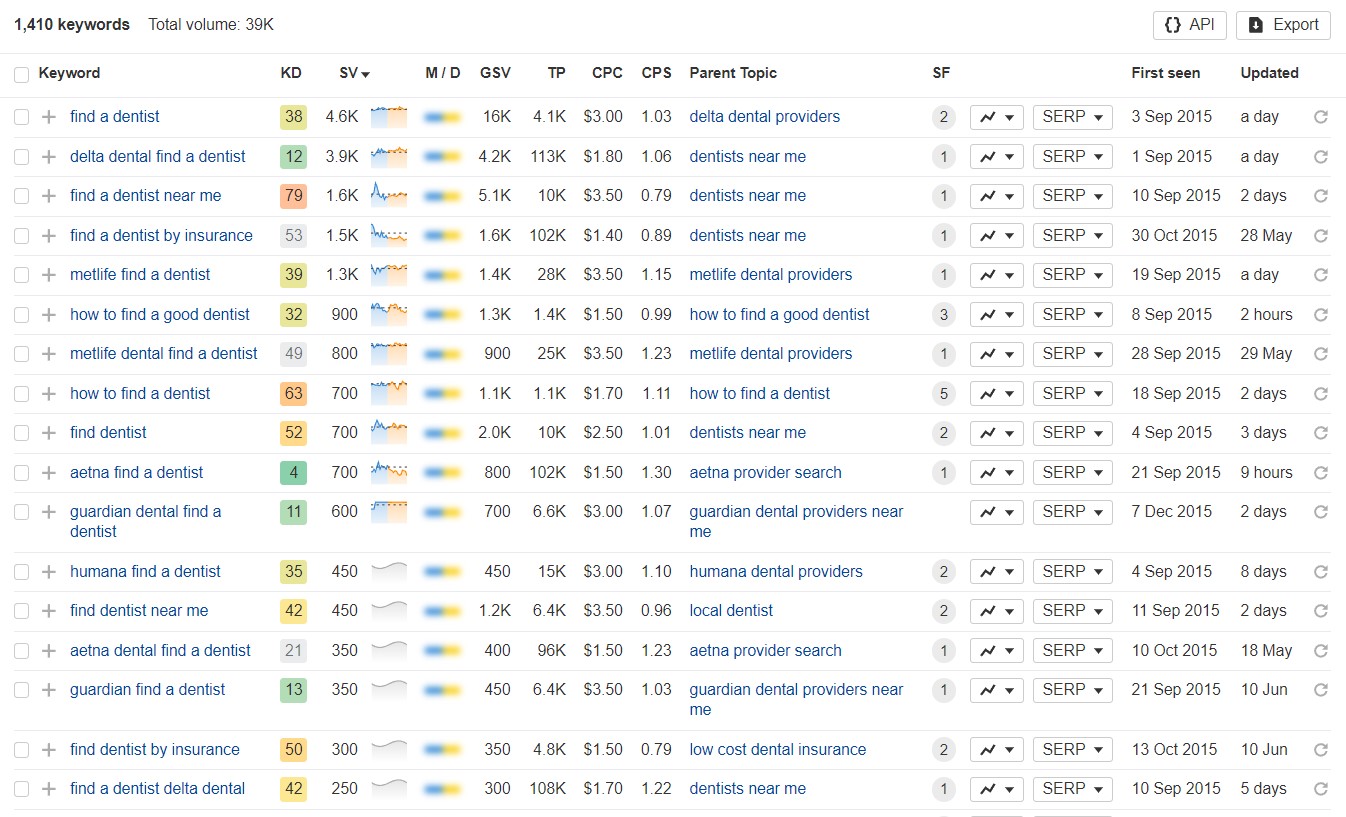Expand trend chart dropdown for "how to find a good dentist"

[996, 315]
